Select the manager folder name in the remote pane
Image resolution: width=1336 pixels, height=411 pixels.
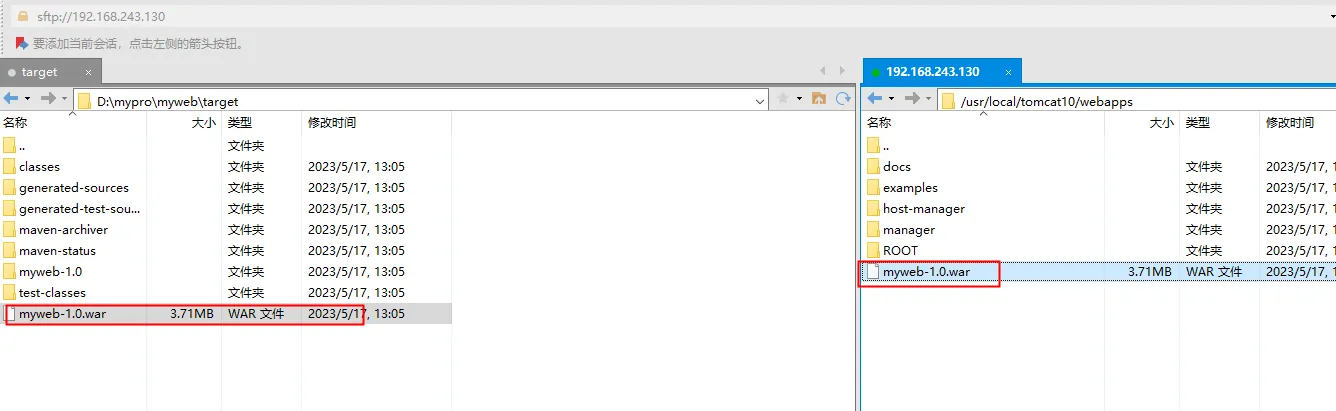click(909, 230)
